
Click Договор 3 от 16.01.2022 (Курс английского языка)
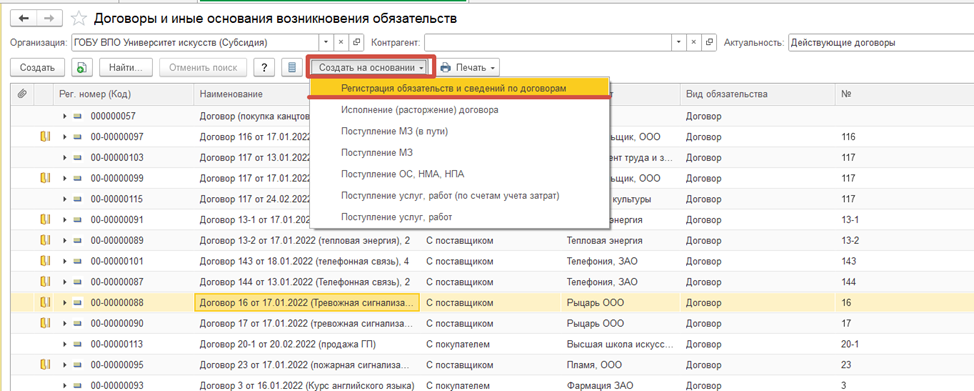tap(307, 385)
